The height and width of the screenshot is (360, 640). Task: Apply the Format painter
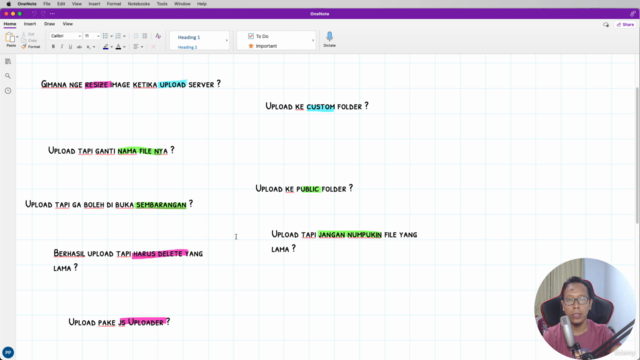31,47
